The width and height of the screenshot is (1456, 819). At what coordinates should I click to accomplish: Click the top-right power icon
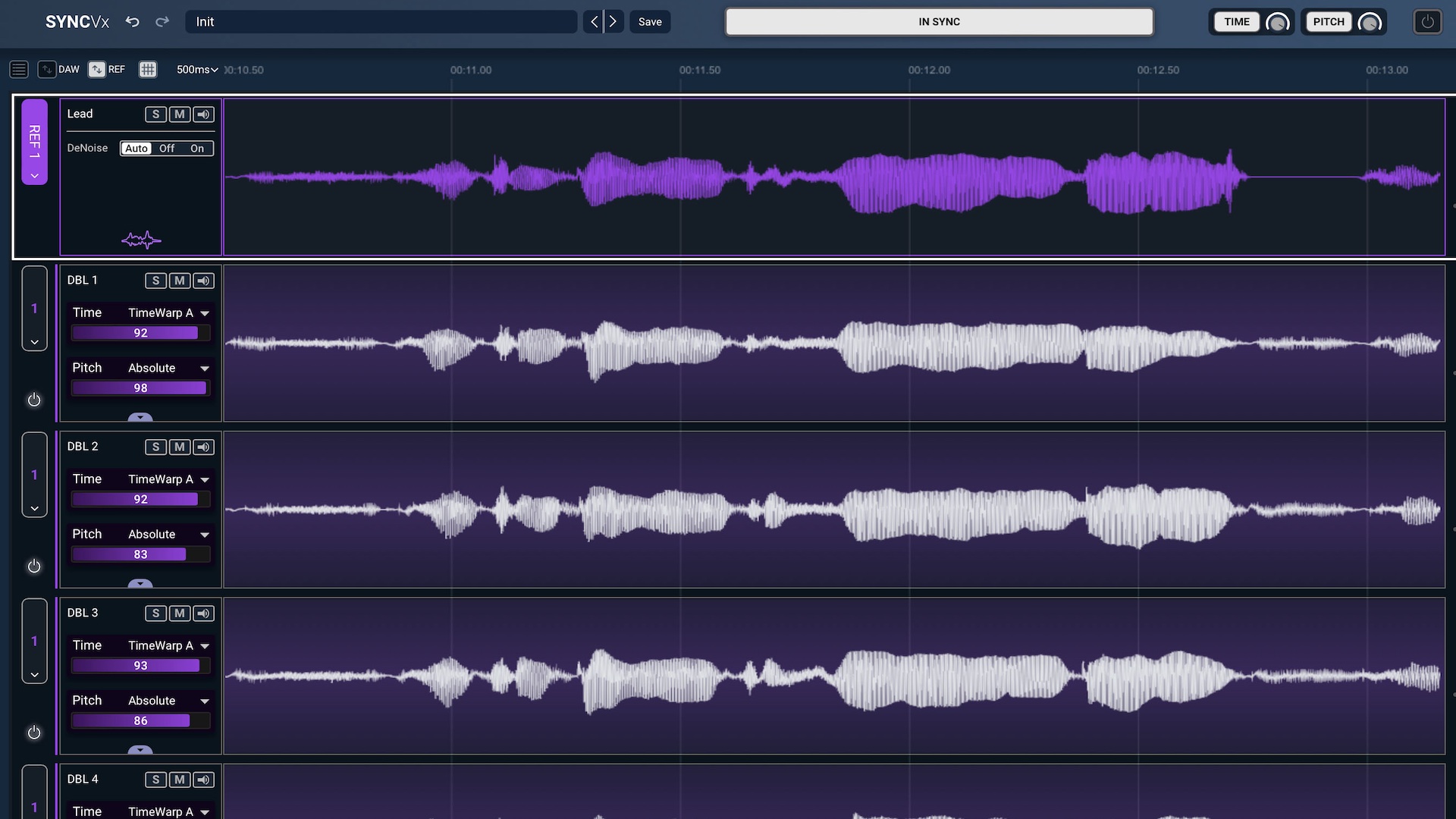click(x=1427, y=22)
